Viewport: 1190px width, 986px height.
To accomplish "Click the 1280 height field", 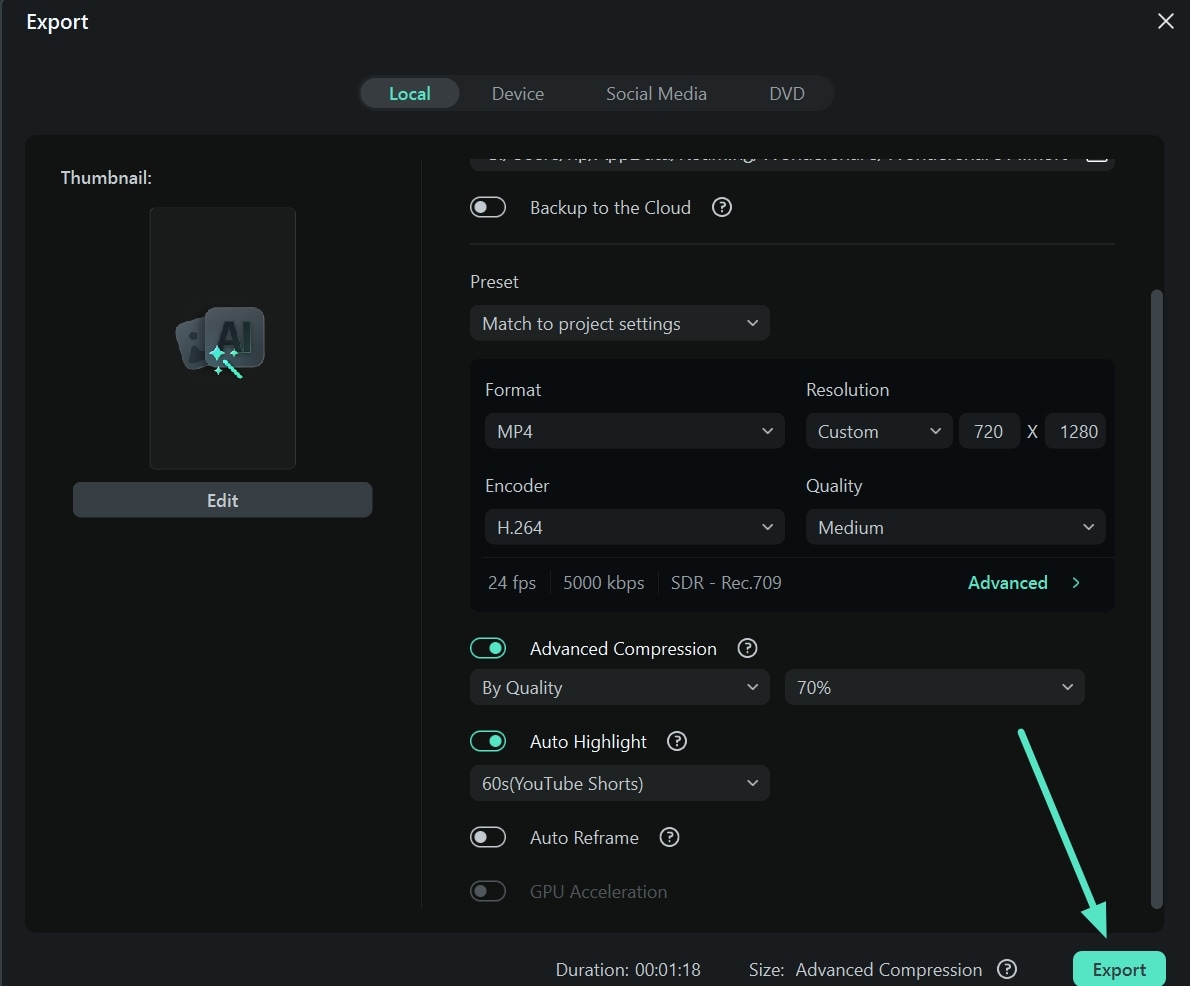I will point(1076,431).
